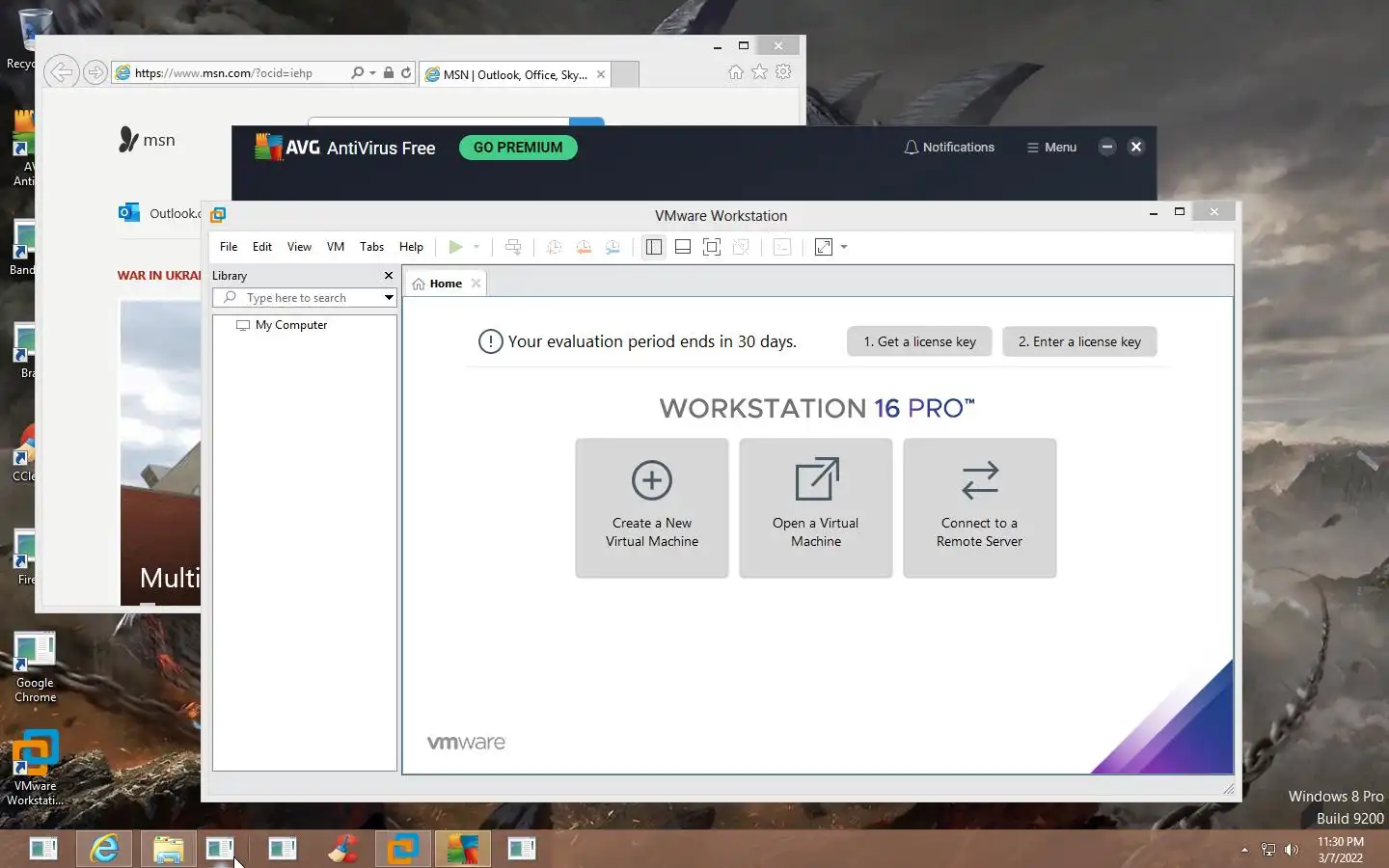The height and width of the screenshot is (868, 1389).
Task: Power on VM with green play icon
Action: (455, 247)
